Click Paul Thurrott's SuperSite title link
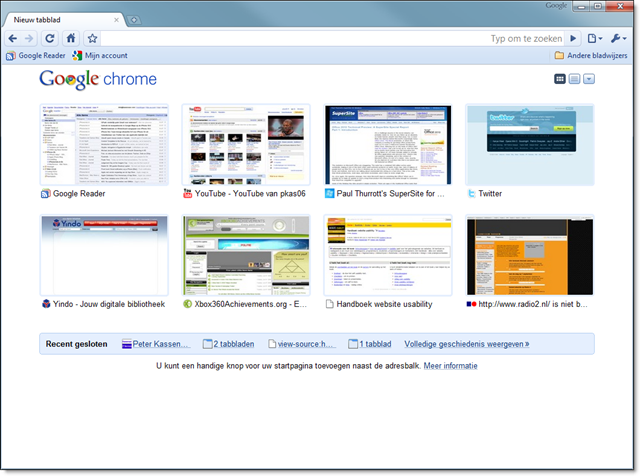Viewport: 640px width, 476px height. [391, 194]
